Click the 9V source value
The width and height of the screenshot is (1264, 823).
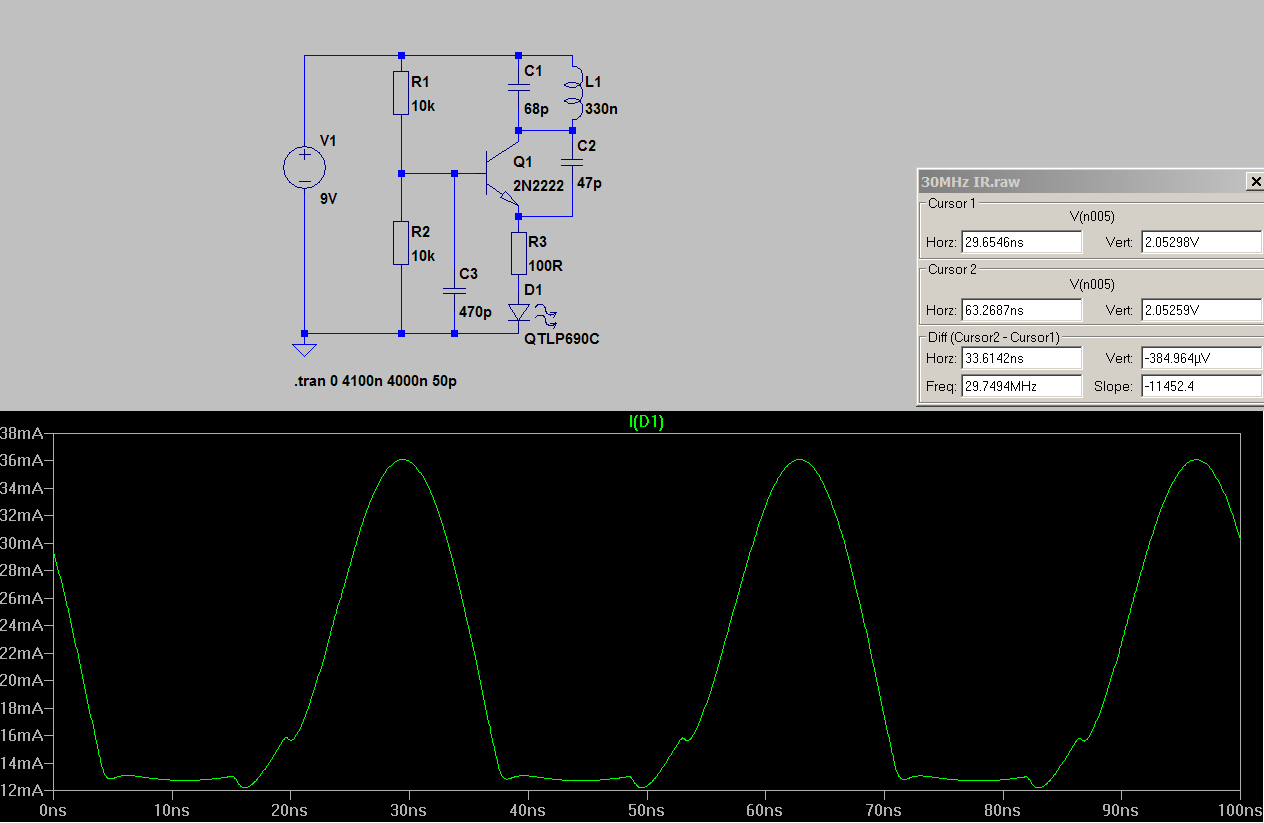pos(329,199)
